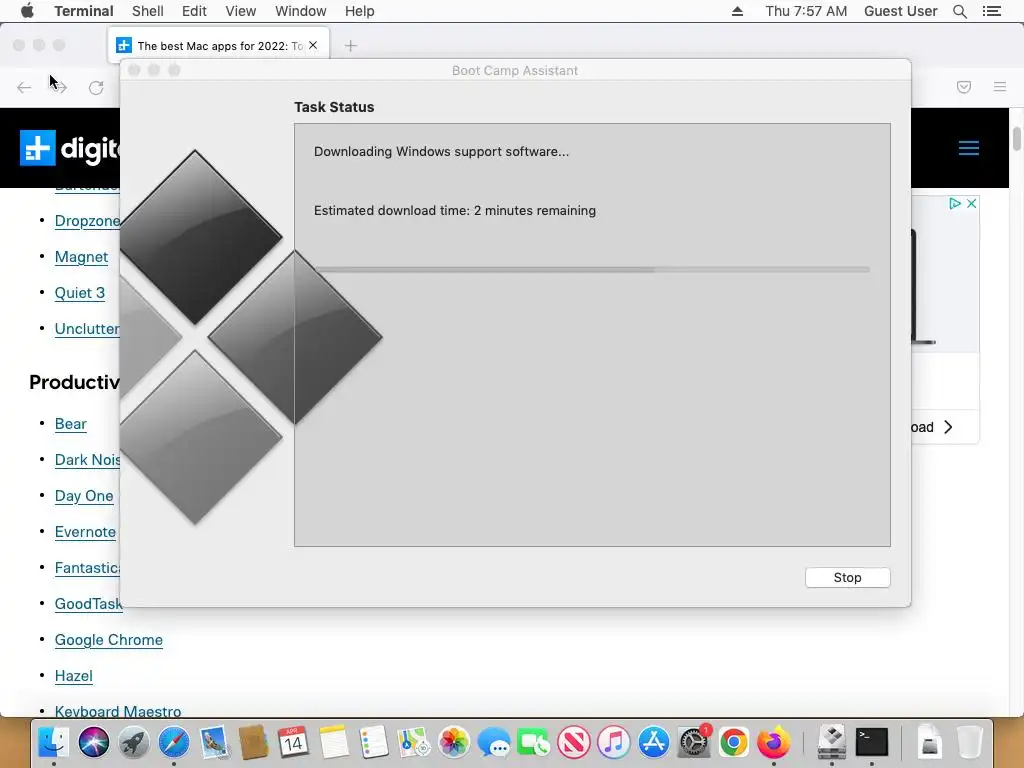Click the Thu 7:57 AM clock
This screenshot has width=1024, height=768.
coord(806,11)
